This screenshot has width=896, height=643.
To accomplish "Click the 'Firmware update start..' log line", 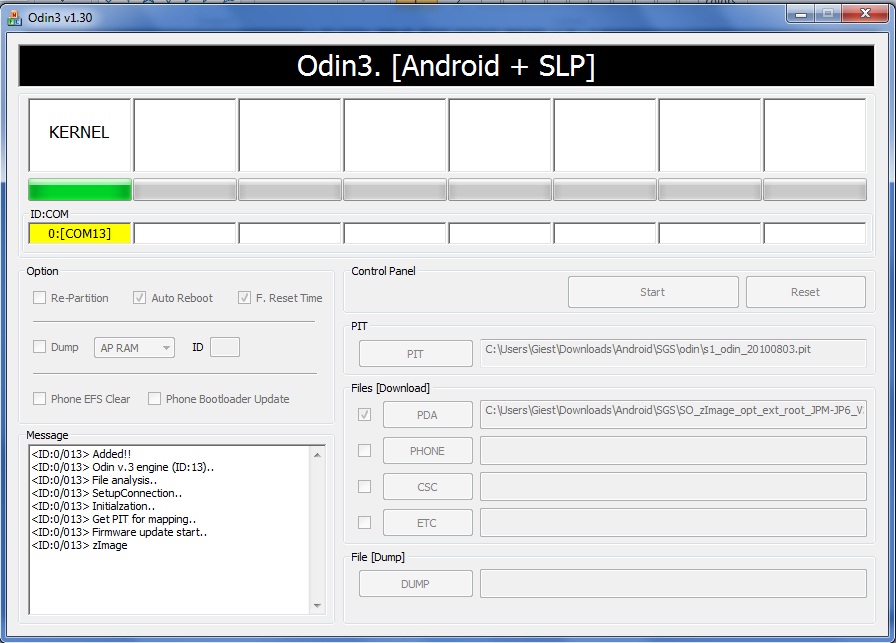I will point(119,532).
